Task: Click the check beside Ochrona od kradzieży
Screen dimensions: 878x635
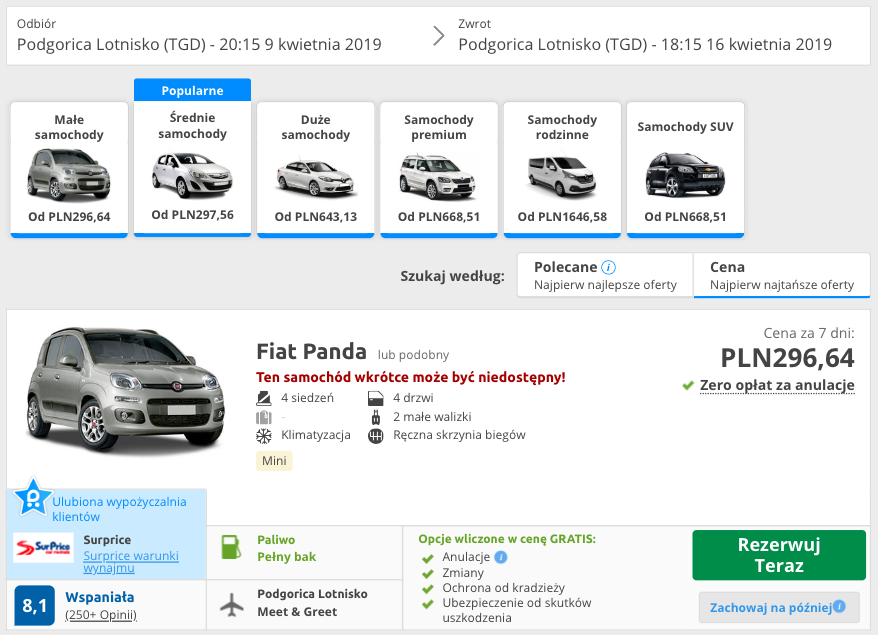Action: pyautogui.click(x=428, y=589)
